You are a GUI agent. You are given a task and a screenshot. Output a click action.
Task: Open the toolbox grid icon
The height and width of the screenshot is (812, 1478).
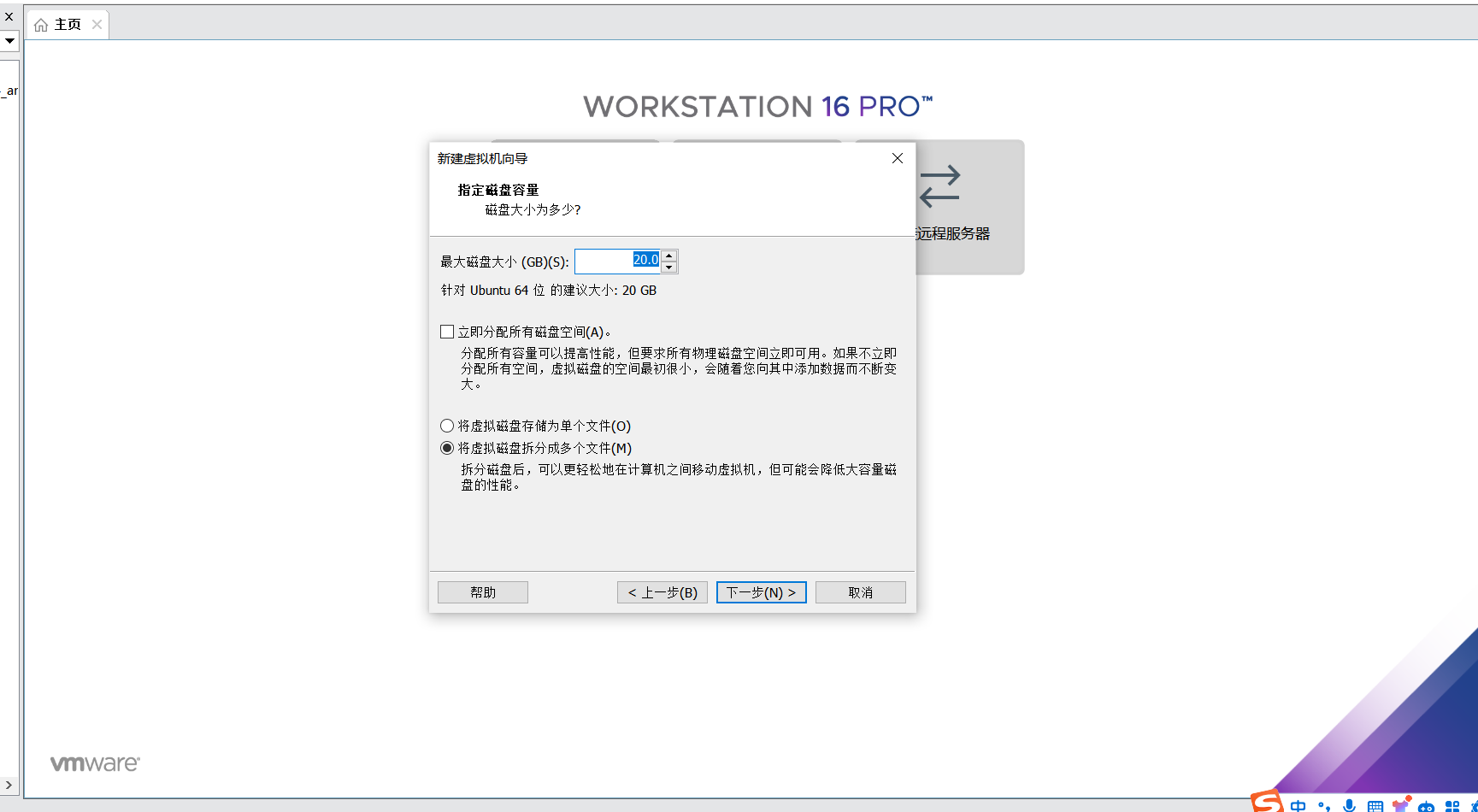tap(1452, 806)
